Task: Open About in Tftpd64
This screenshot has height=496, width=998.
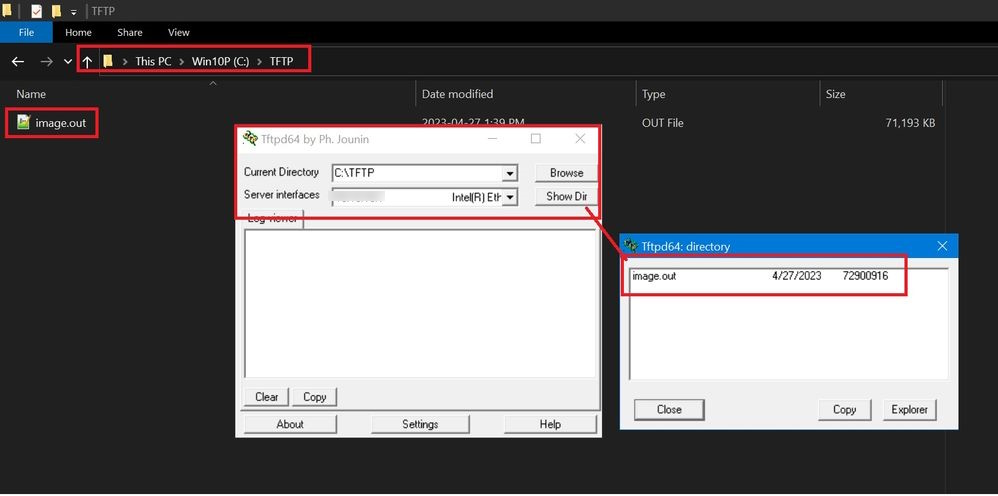Action: point(290,424)
